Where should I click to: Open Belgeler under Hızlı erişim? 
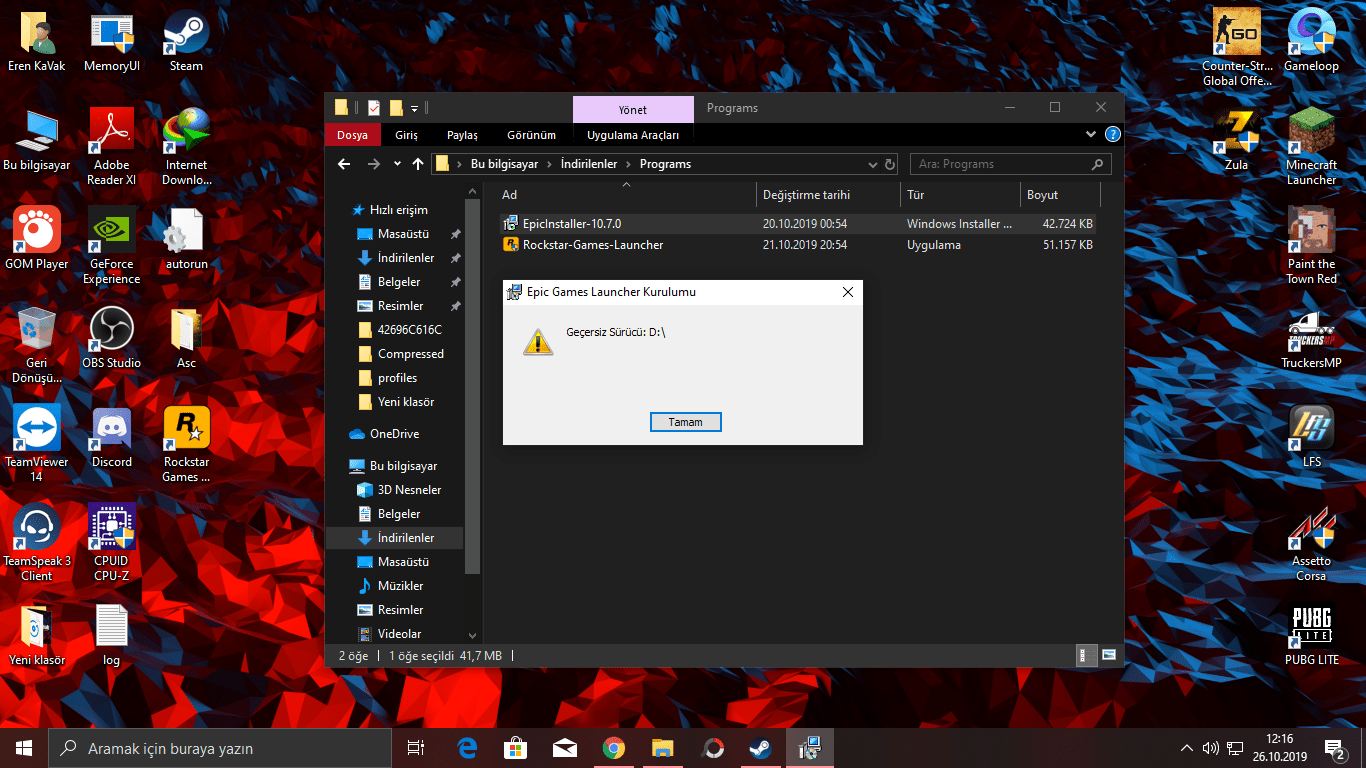point(399,282)
